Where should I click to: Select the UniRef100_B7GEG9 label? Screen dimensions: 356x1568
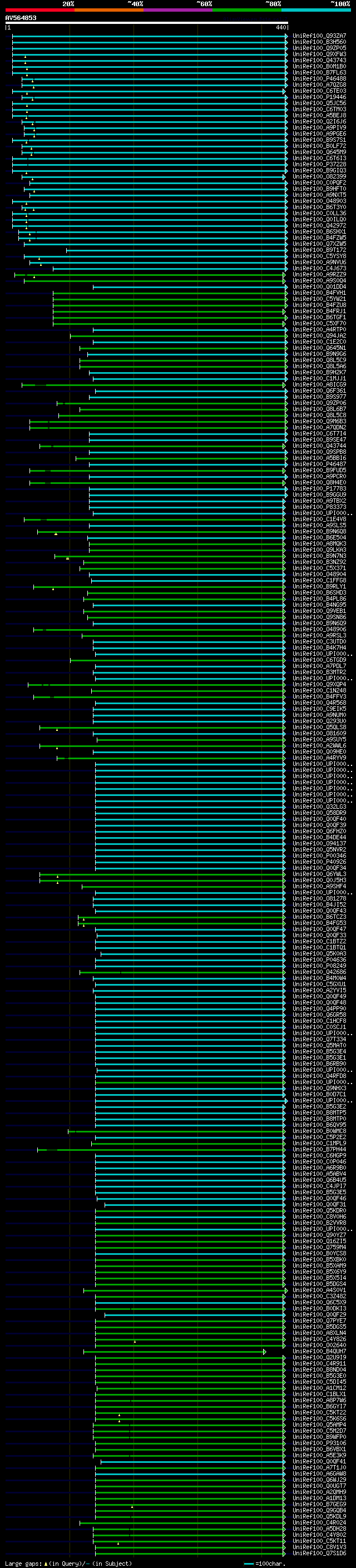(x=319, y=1504)
